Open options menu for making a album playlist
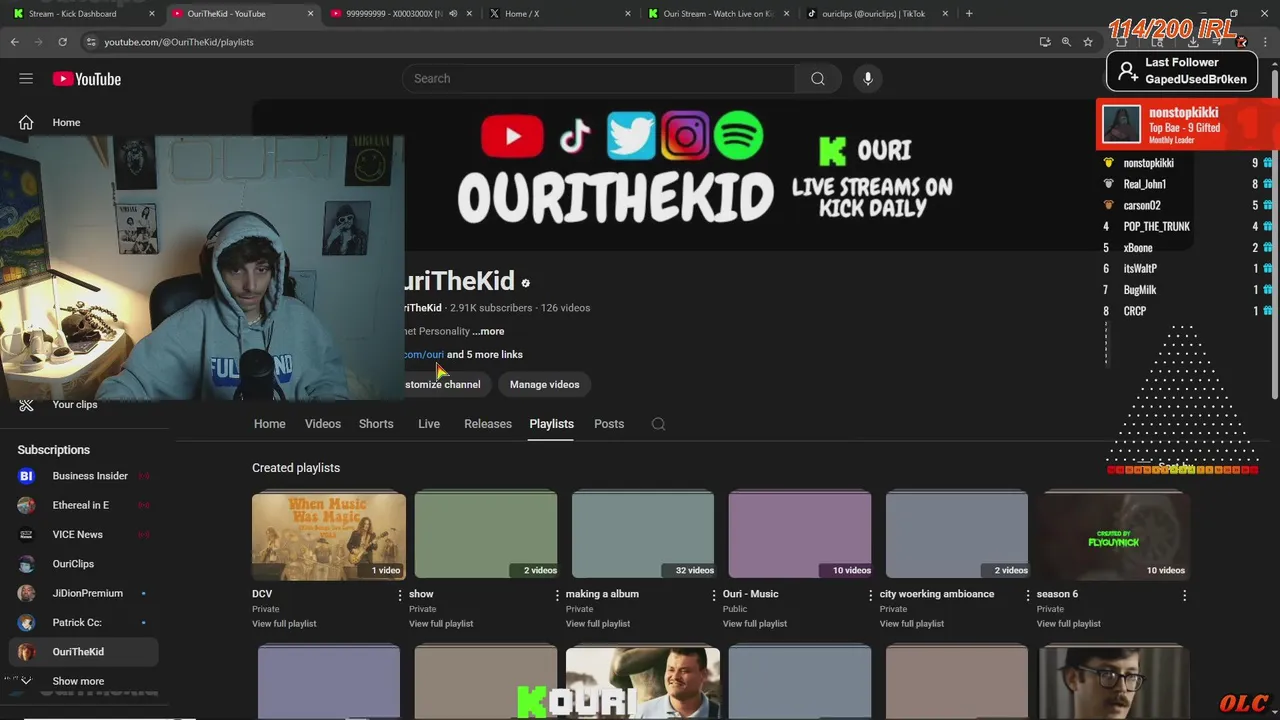The image size is (1280, 720). [714, 595]
